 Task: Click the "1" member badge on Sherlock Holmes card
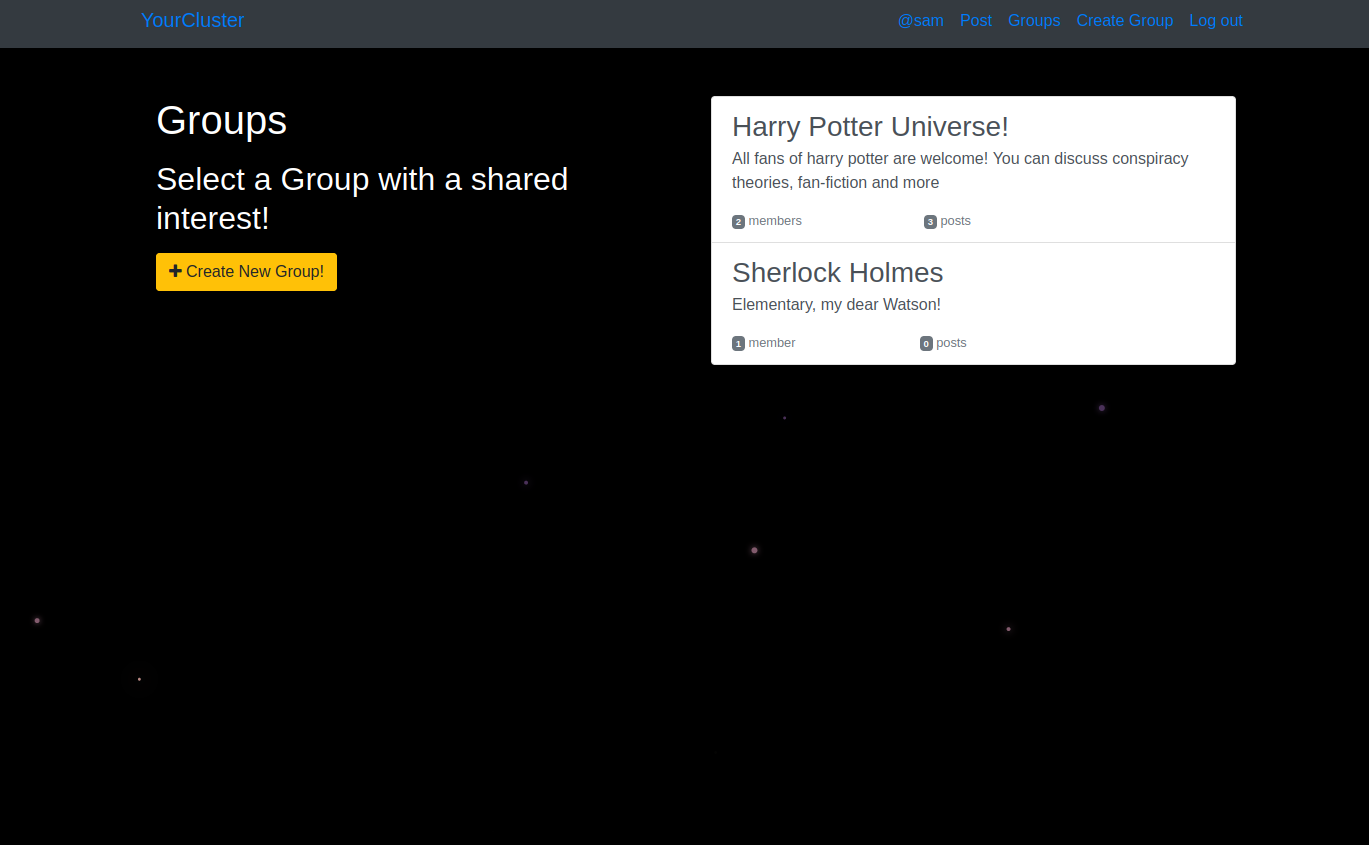[738, 343]
